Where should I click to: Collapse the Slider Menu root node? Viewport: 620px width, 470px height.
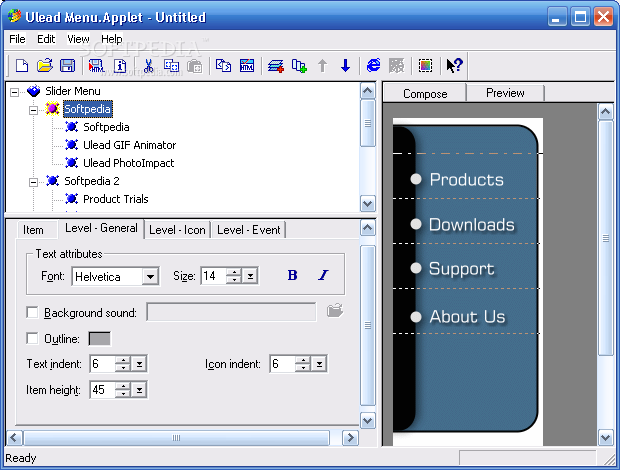[x=15, y=92]
